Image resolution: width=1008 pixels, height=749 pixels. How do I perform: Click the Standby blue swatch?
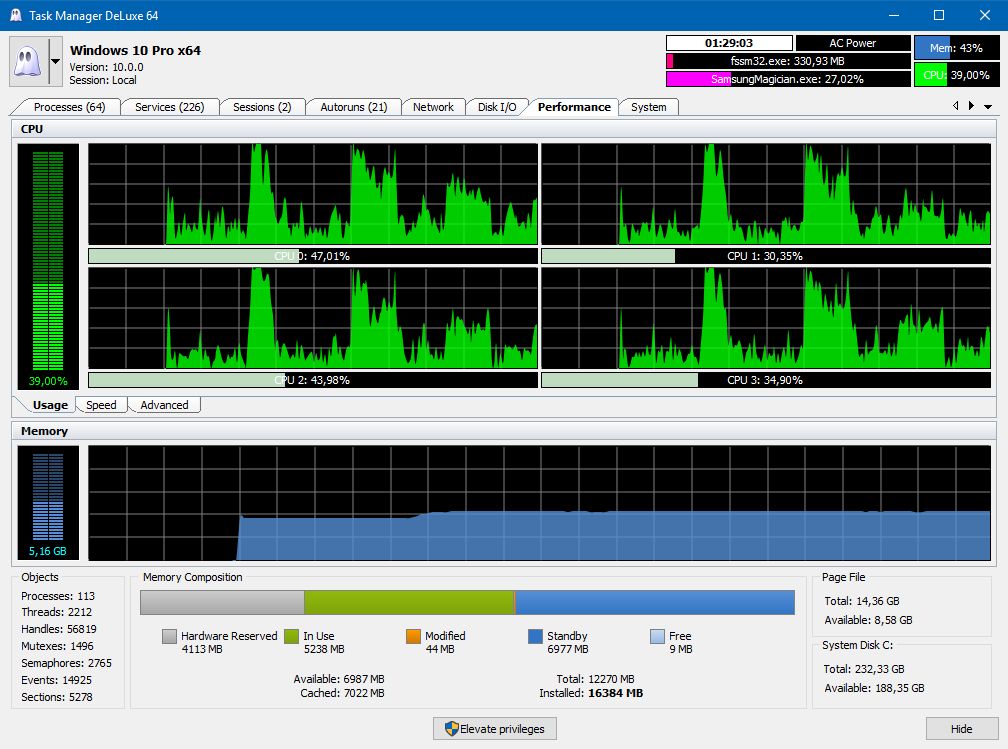tap(535, 636)
